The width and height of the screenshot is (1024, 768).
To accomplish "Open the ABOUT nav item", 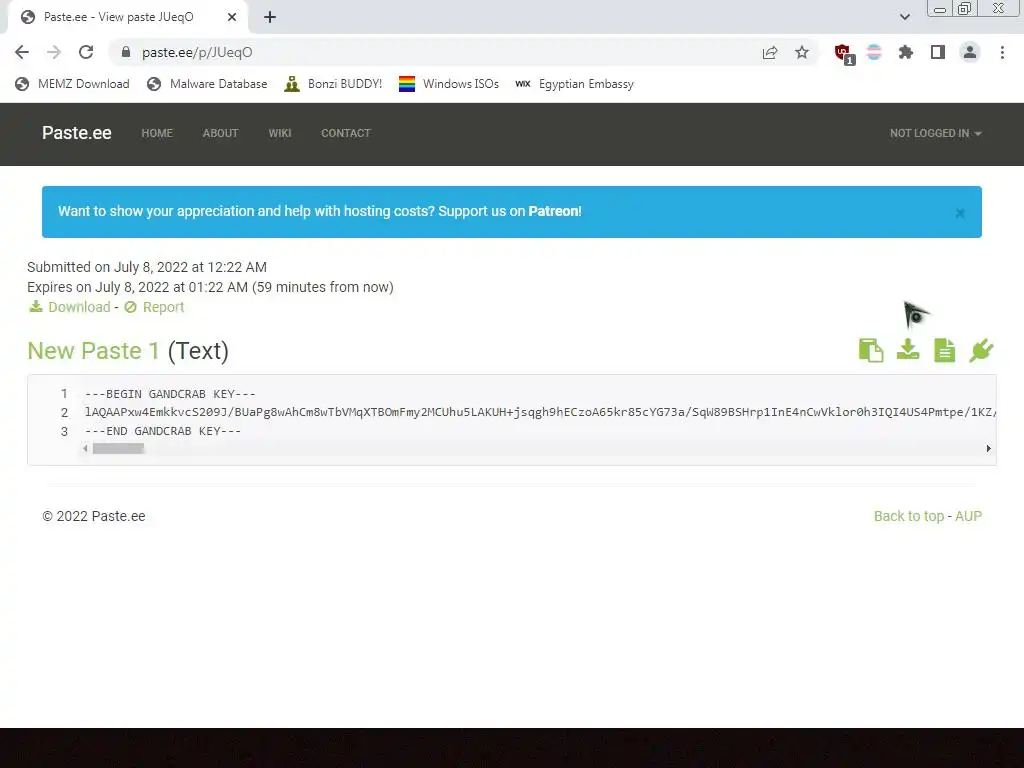I will point(220,133).
